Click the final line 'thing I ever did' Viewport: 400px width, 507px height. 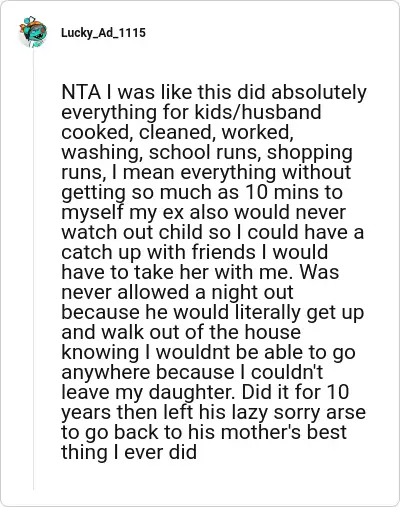point(129,452)
